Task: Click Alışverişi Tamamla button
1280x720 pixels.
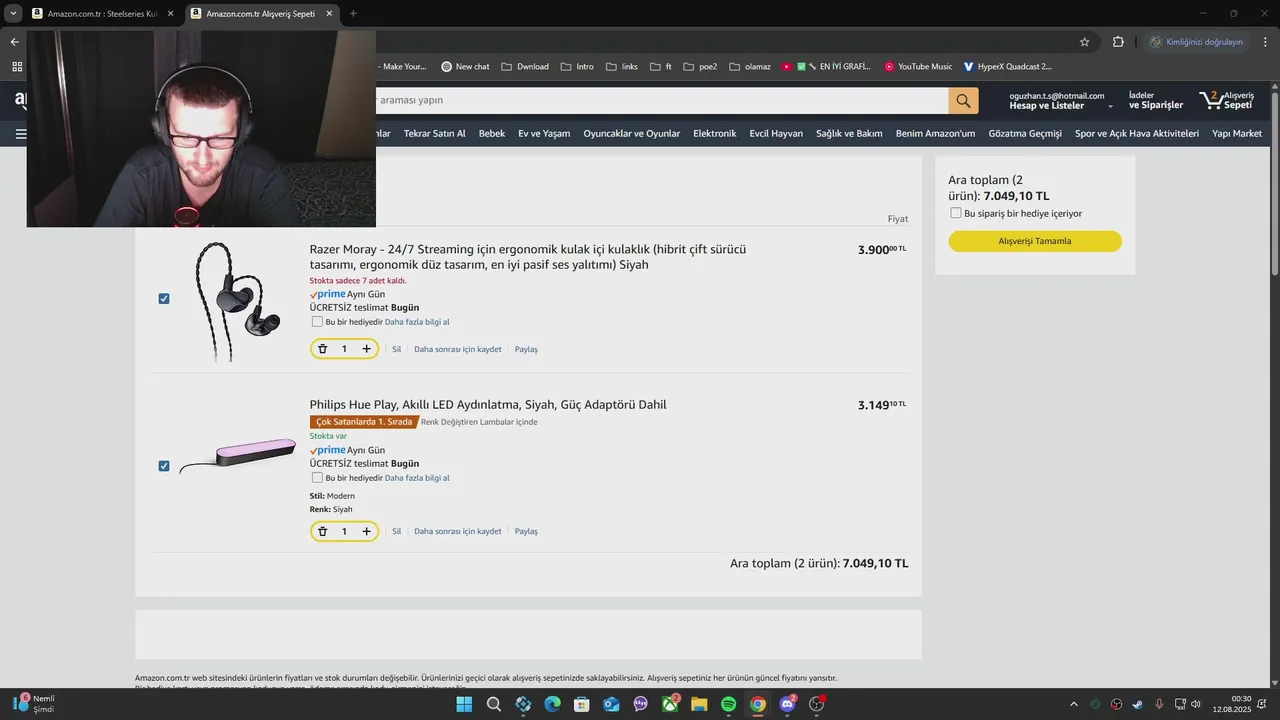Action: pyautogui.click(x=1035, y=241)
